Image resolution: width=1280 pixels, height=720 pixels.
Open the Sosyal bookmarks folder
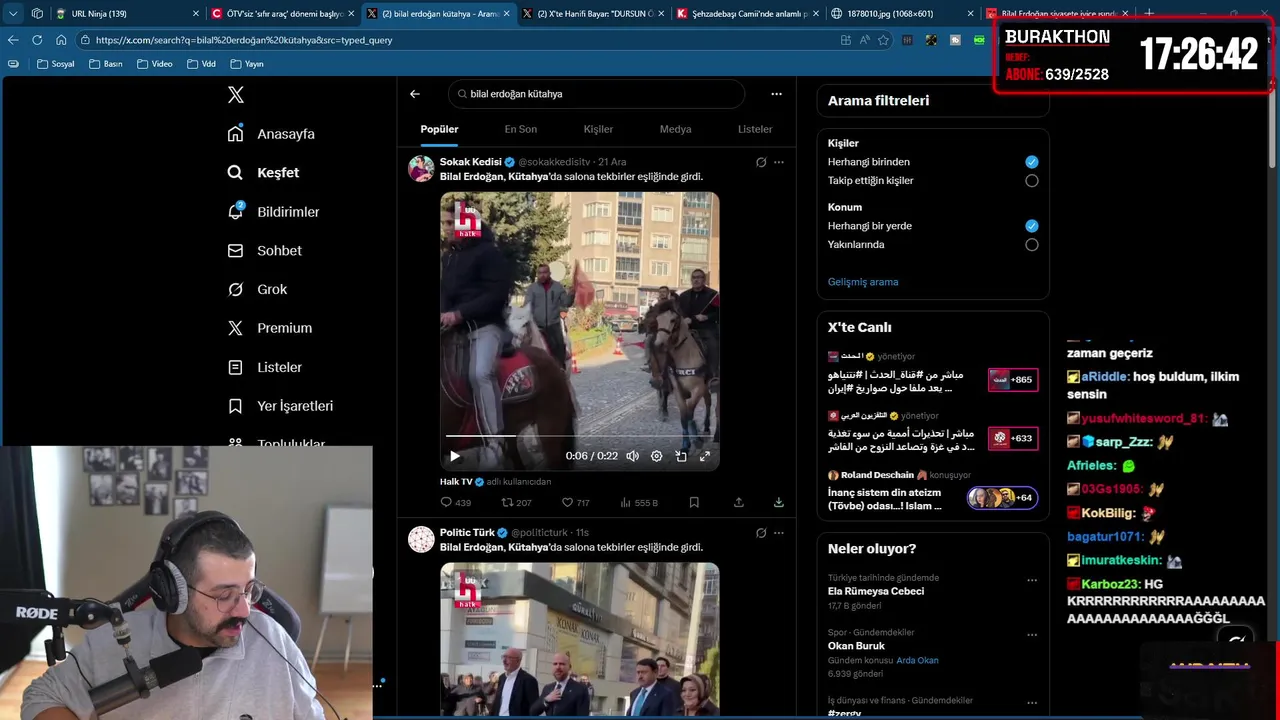pyautogui.click(x=56, y=64)
